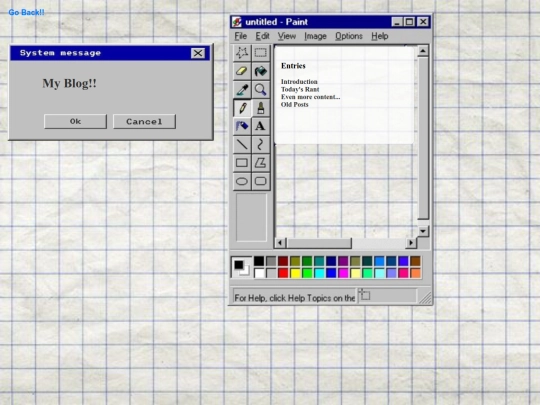Pick the Eraser tool
Viewport: 540px width, 405px height.
pos(242,71)
